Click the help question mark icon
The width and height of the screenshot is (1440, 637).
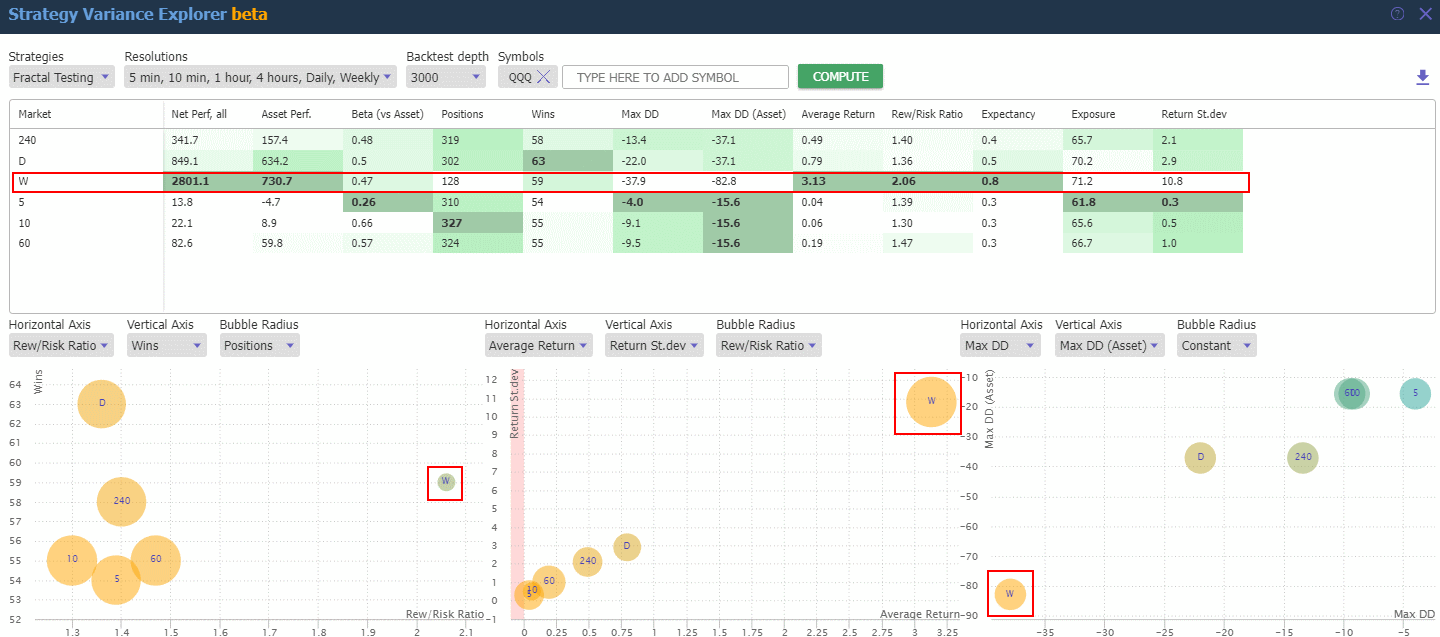pyautogui.click(x=1398, y=14)
